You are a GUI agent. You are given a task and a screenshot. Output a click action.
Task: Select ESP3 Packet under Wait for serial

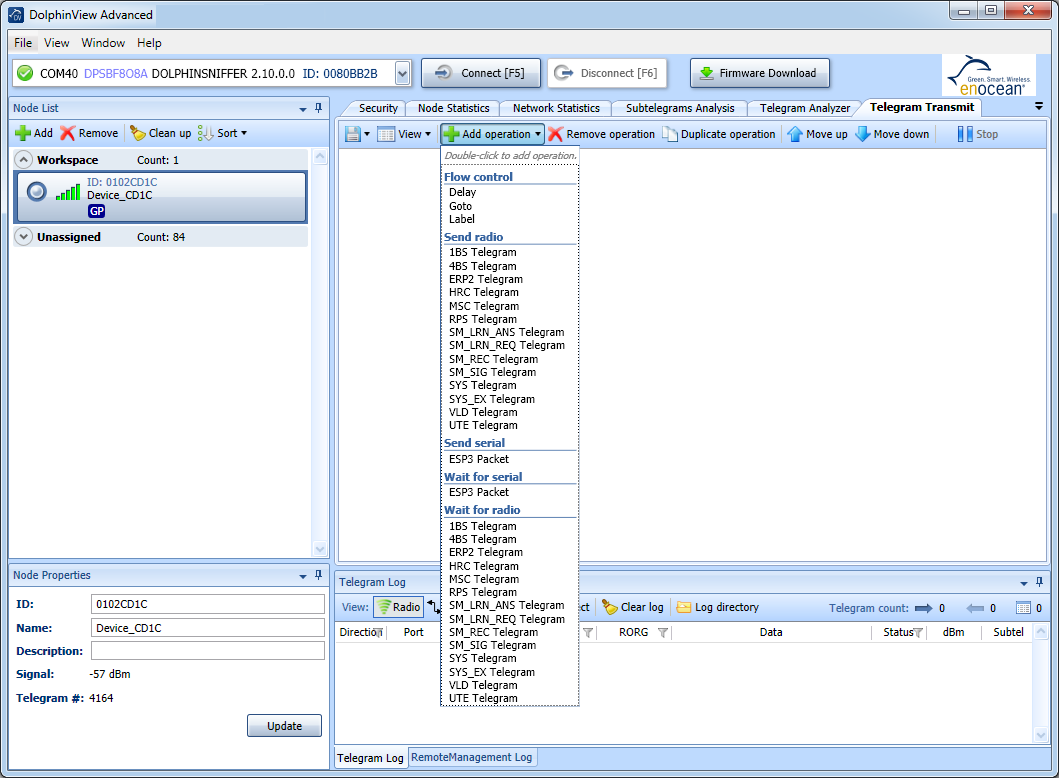point(479,492)
